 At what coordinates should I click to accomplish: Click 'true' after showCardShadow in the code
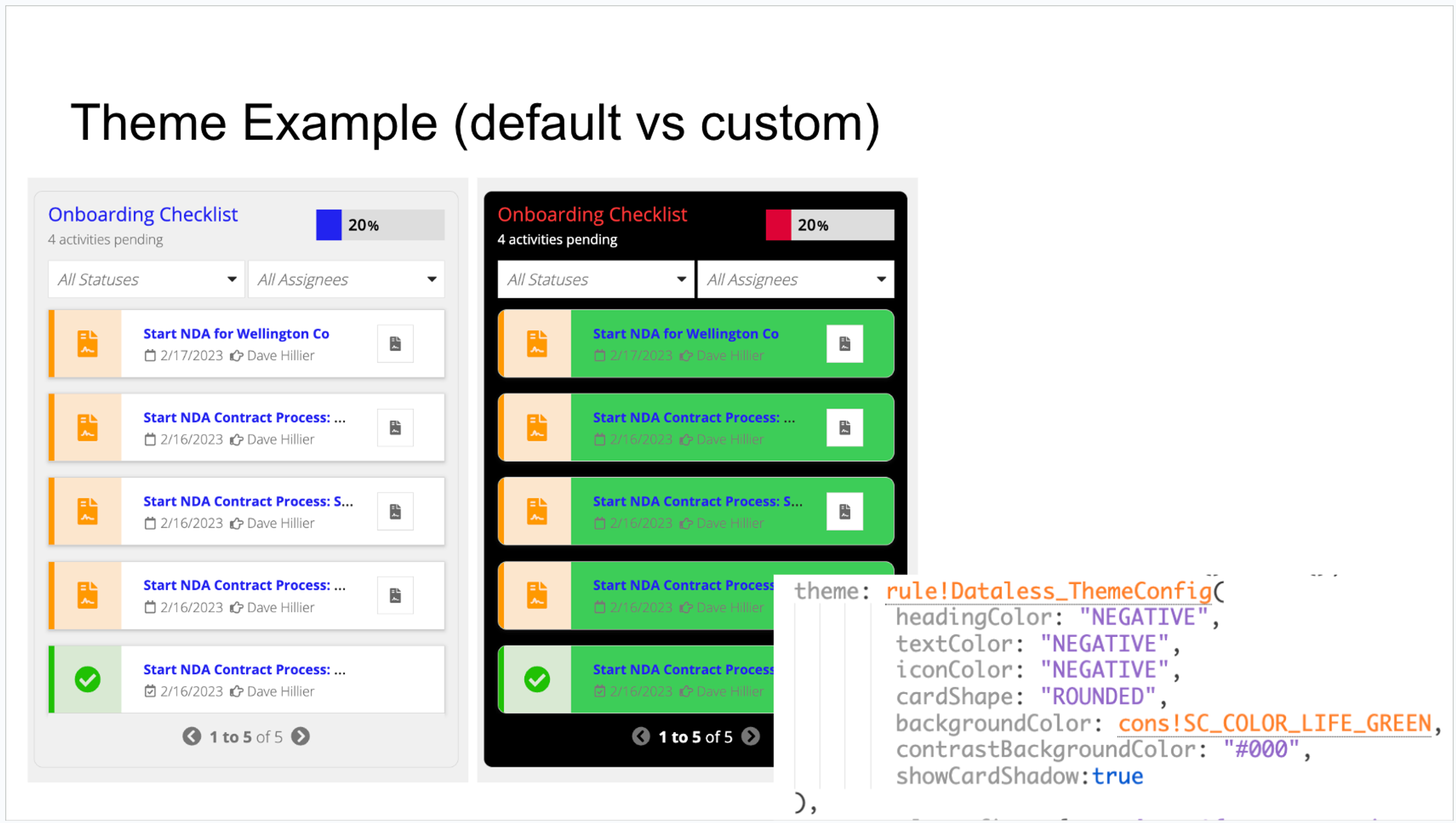1117,776
